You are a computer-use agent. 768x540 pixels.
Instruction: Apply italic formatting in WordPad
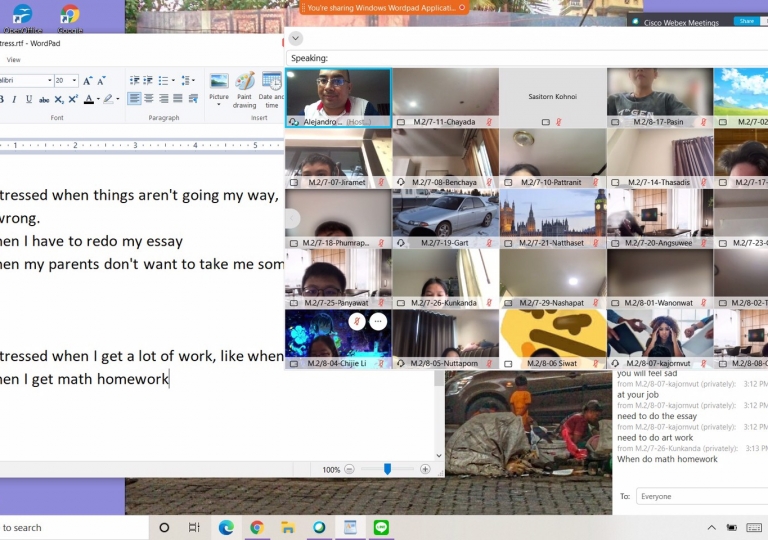14,99
